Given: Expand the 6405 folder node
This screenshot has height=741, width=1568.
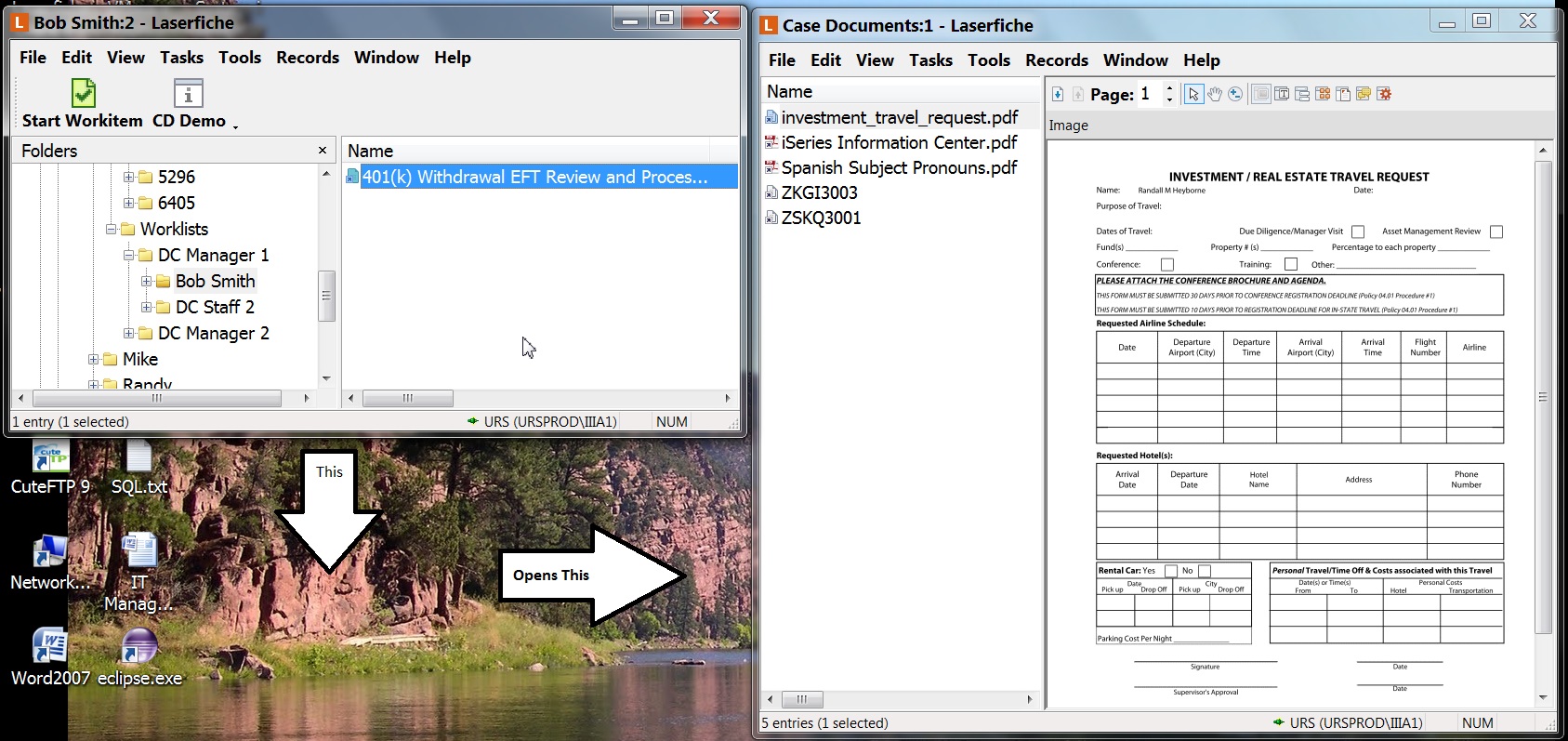Looking at the screenshot, I should click(x=129, y=203).
